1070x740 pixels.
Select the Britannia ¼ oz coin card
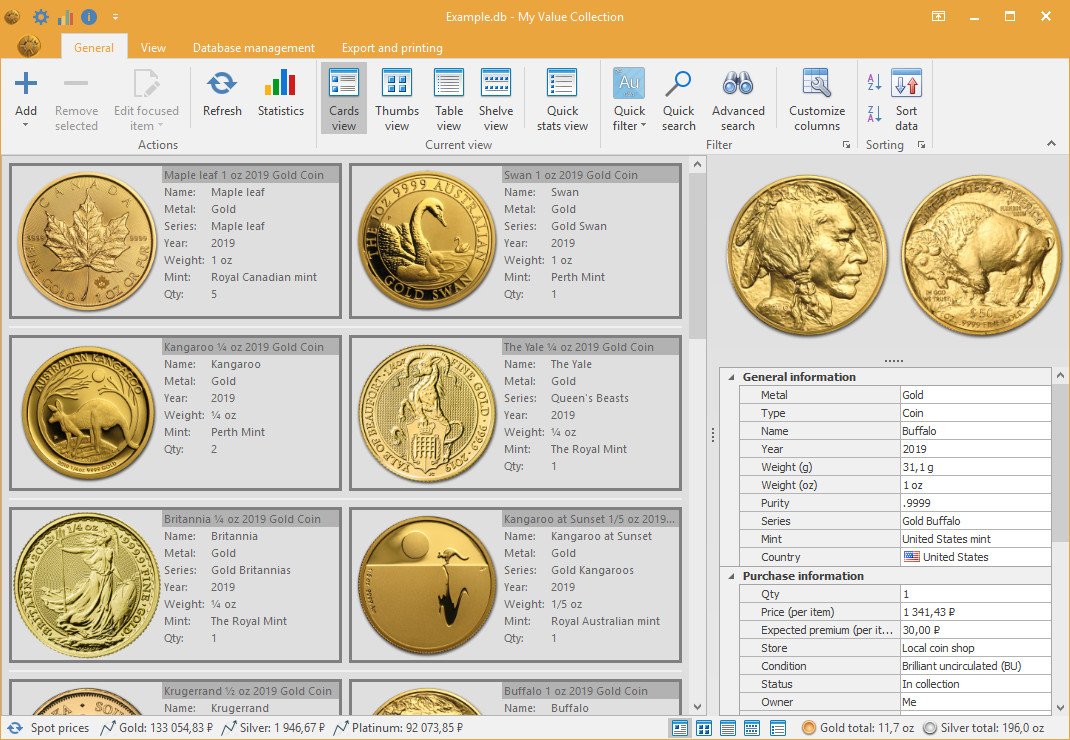175,584
